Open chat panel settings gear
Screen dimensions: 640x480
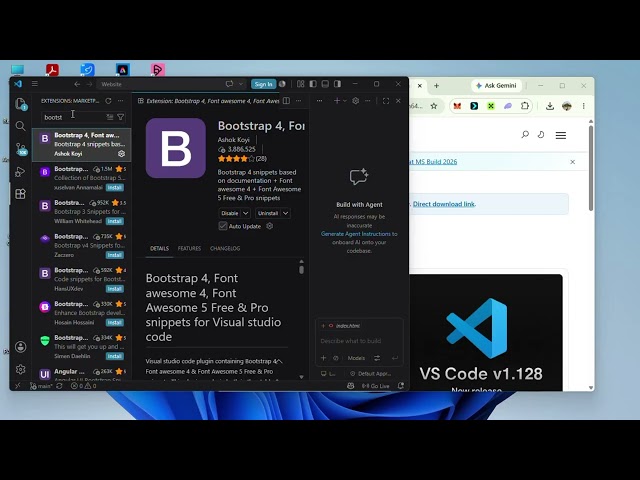point(356,101)
